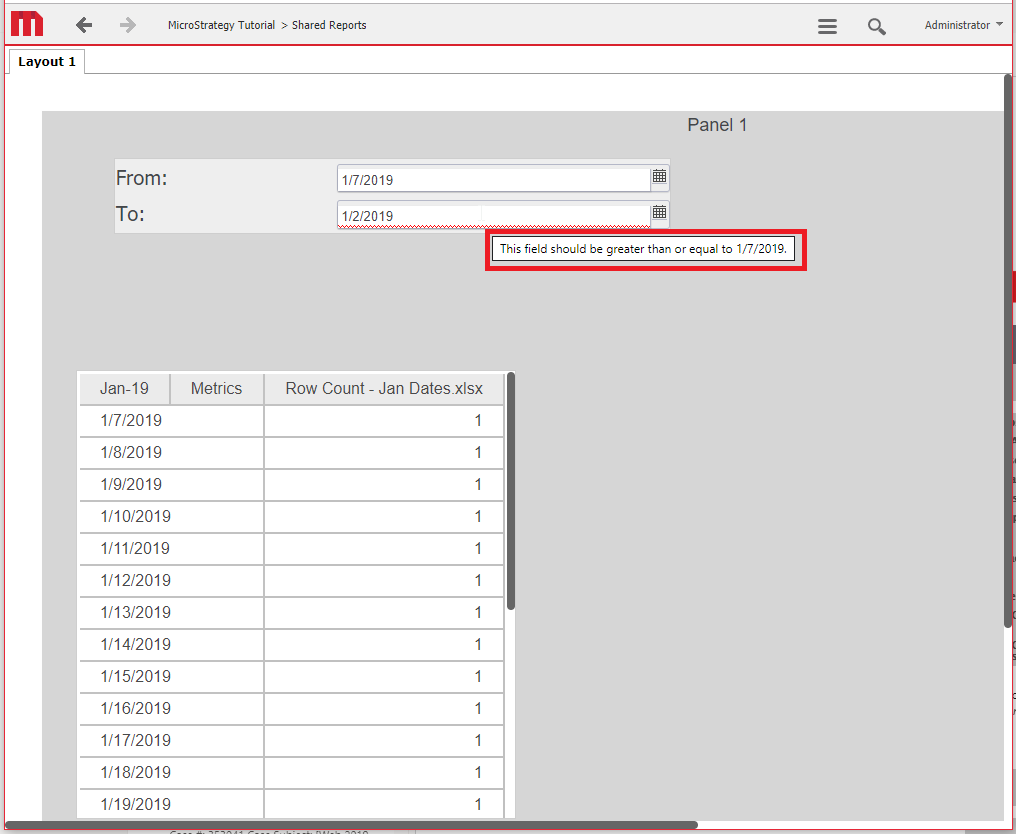Click the Jan-19 column header

pos(124,388)
